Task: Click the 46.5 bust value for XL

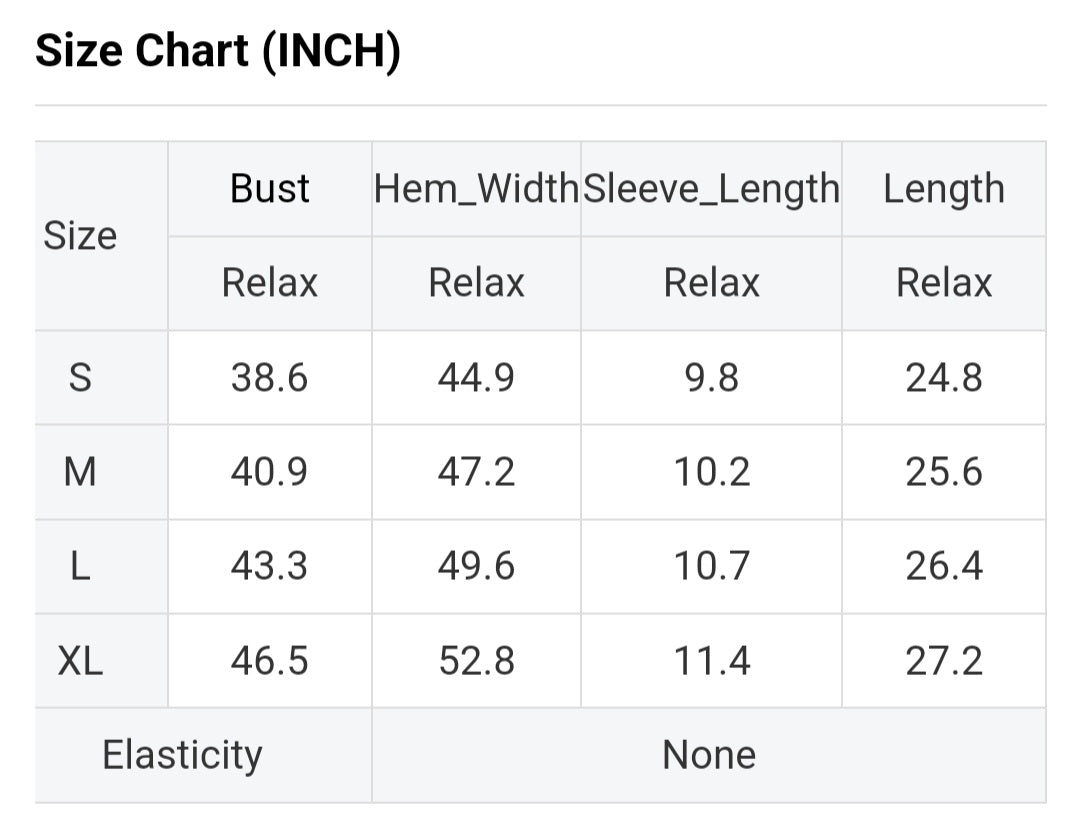Action: pyautogui.click(x=270, y=661)
